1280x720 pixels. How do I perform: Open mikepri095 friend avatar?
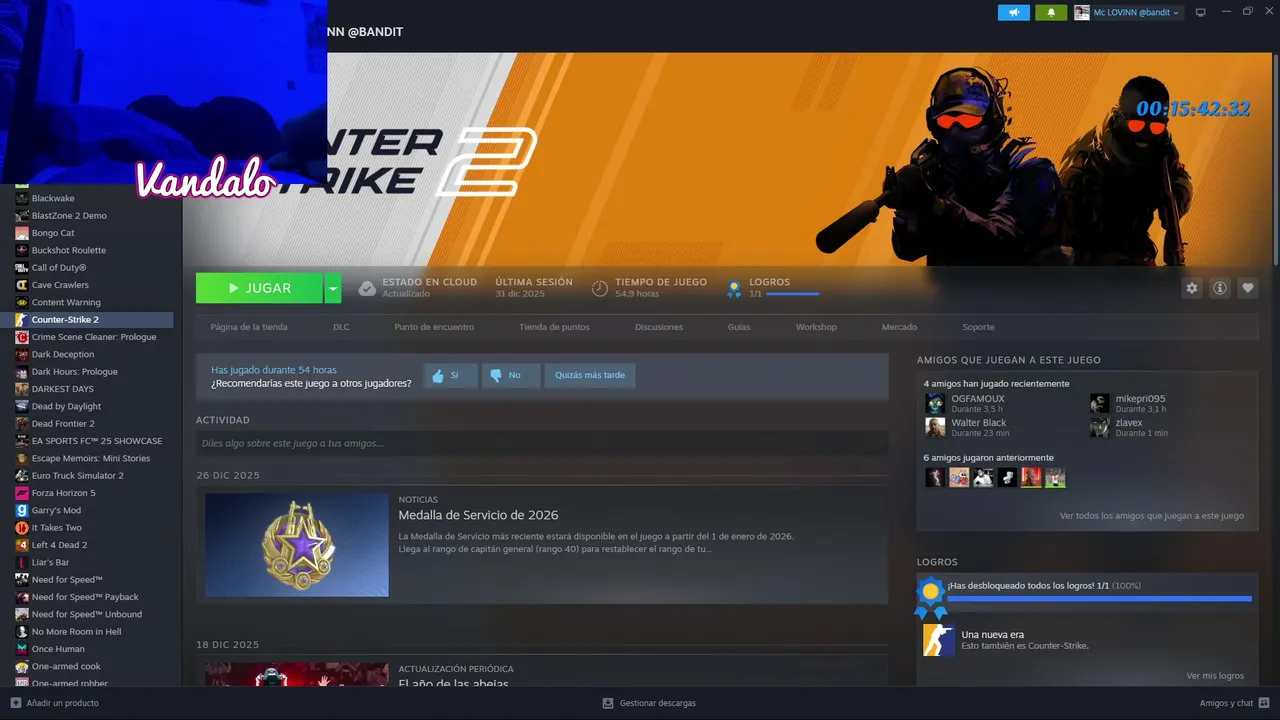[1100, 403]
